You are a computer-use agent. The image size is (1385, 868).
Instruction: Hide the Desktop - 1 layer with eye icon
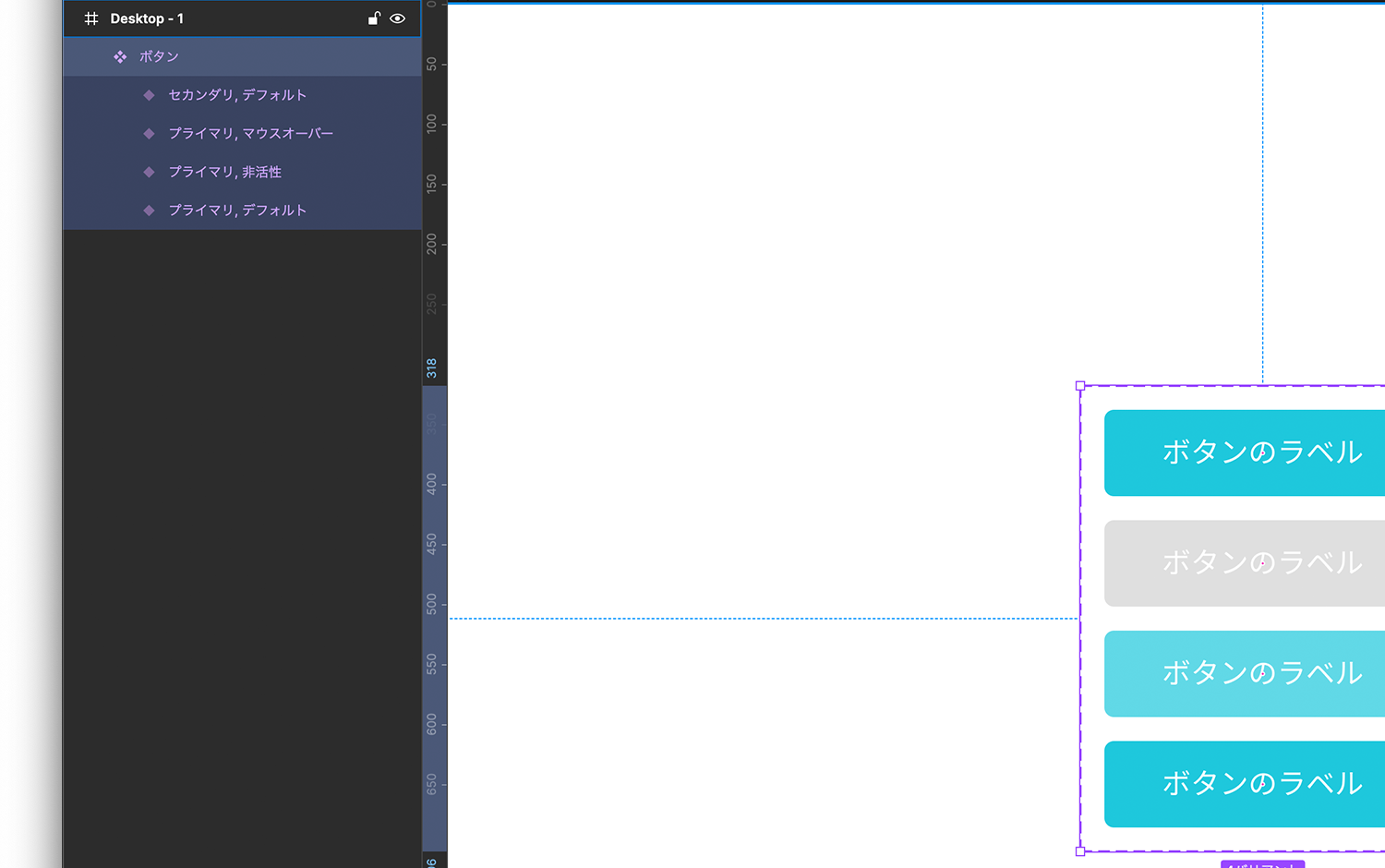(x=398, y=18)
